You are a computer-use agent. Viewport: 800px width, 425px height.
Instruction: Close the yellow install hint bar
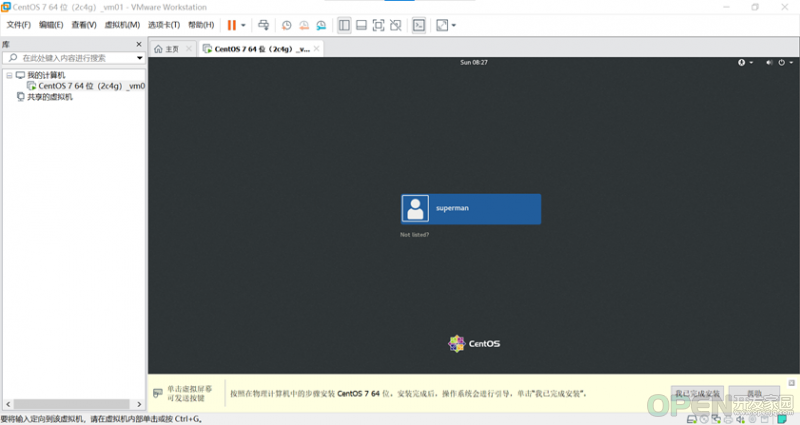pos(792,383)
